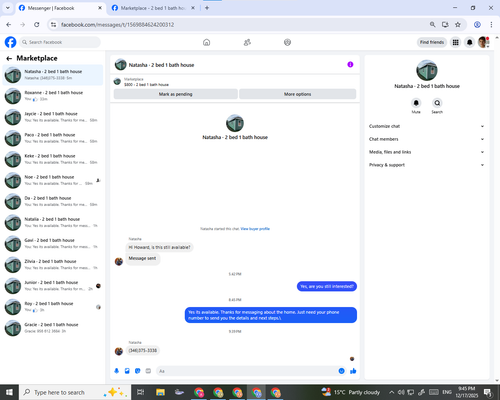The image size is (500, 400).
Task: Click Natasha's (346)375-3338 message bubble
Action: [x=143, y=350]
